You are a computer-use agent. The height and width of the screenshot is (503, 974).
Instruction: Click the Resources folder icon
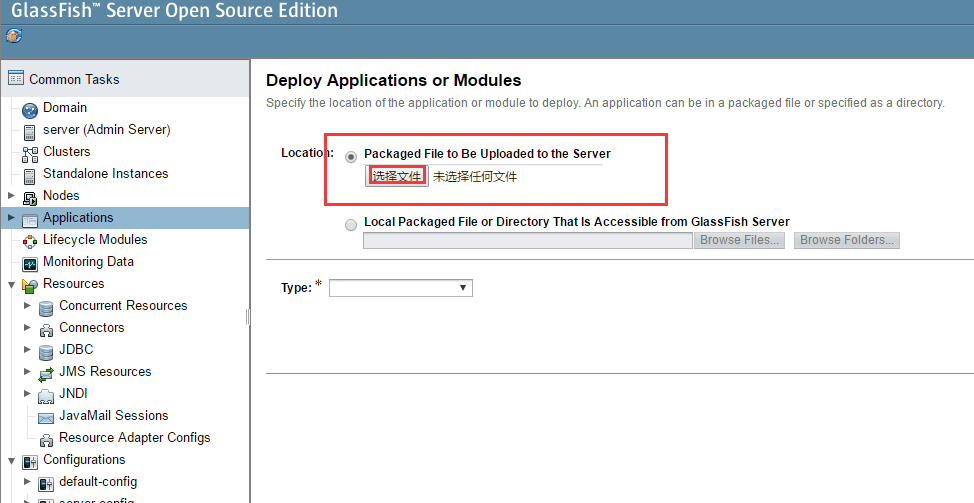pos(30,286)
